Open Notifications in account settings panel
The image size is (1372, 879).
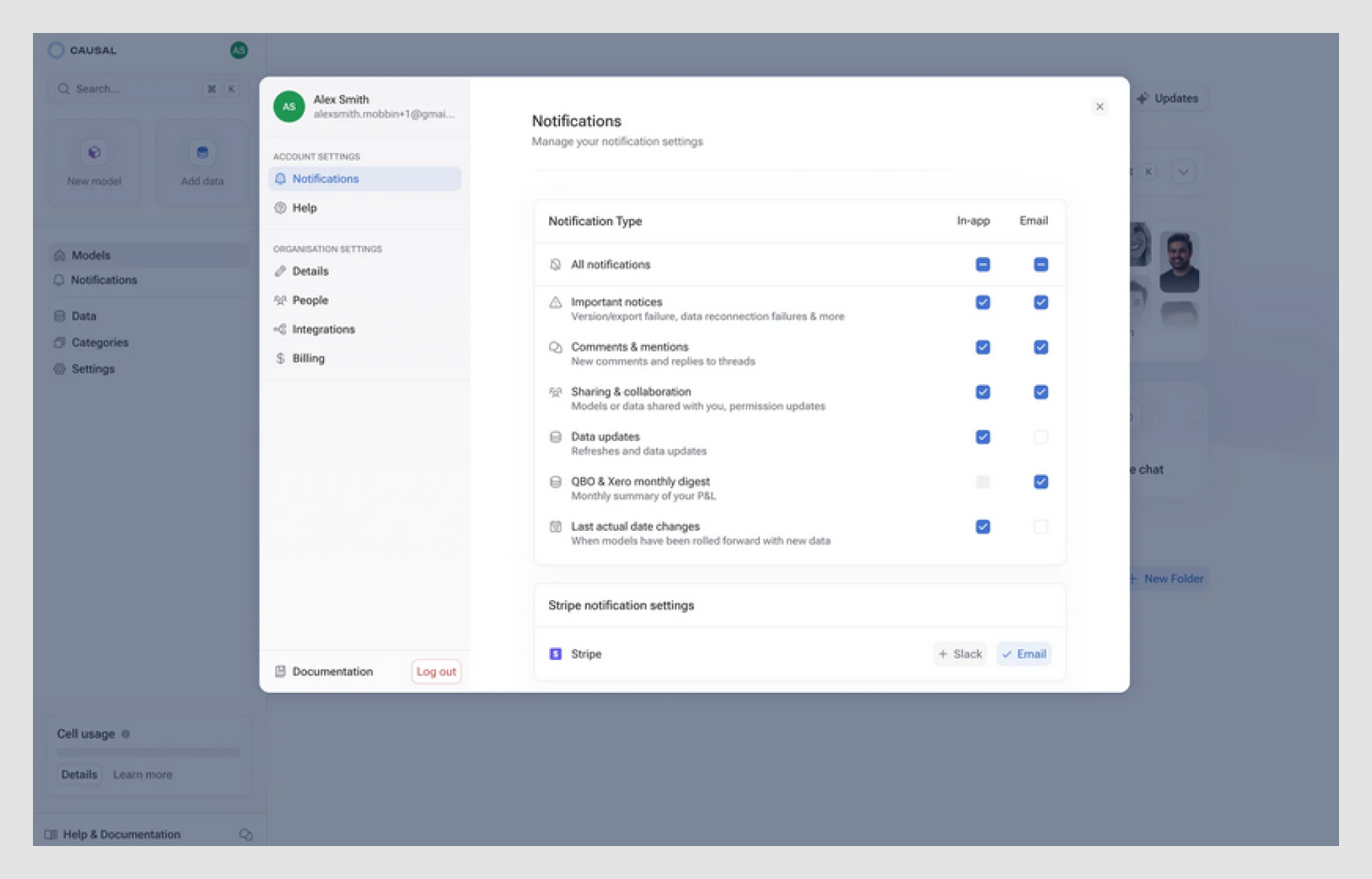(x=364, y=179)
